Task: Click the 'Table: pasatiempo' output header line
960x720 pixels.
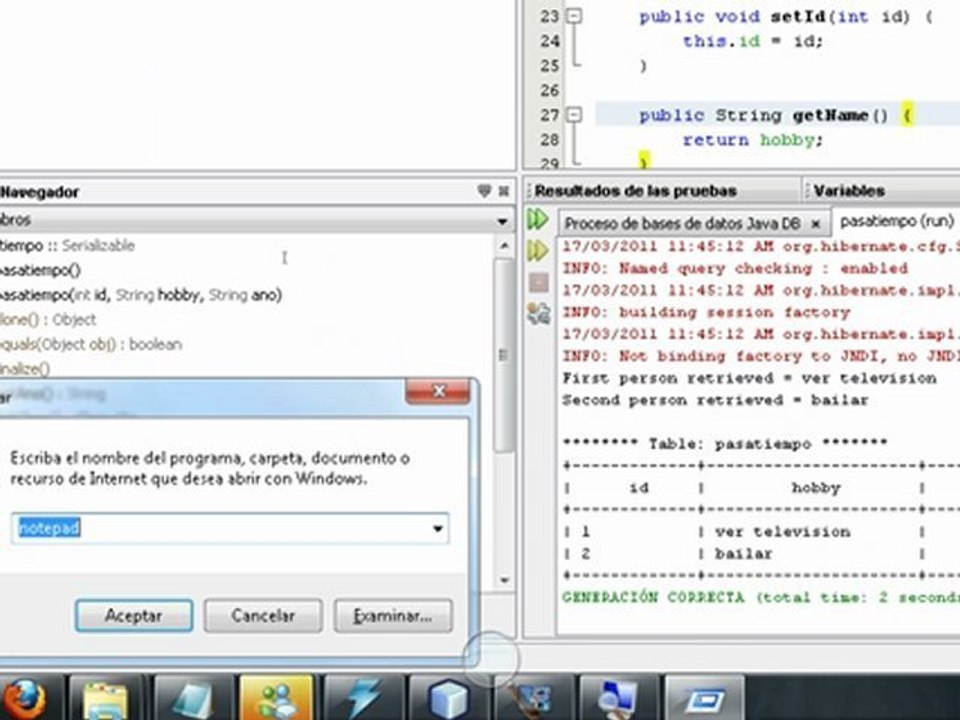Action: pos(725,443)
